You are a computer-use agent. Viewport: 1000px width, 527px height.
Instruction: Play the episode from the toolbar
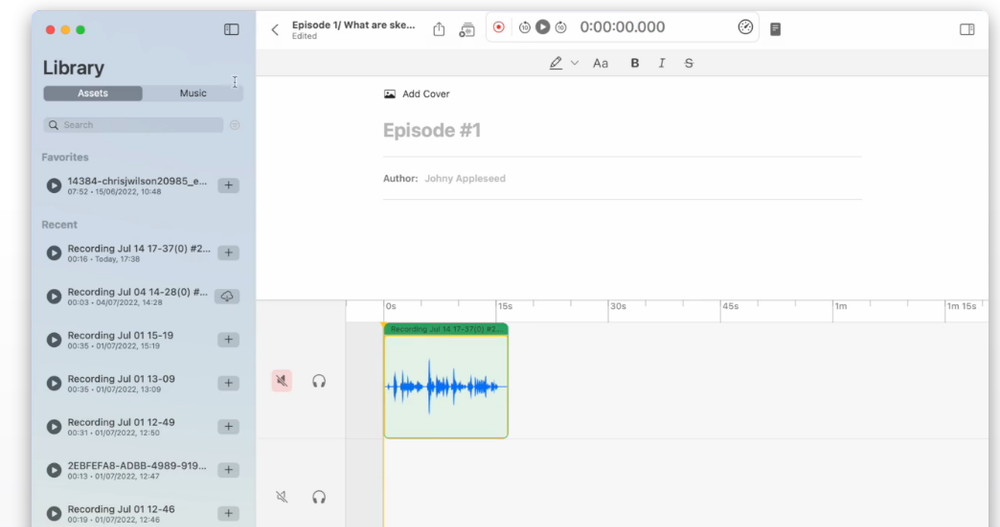pos(543,27)
